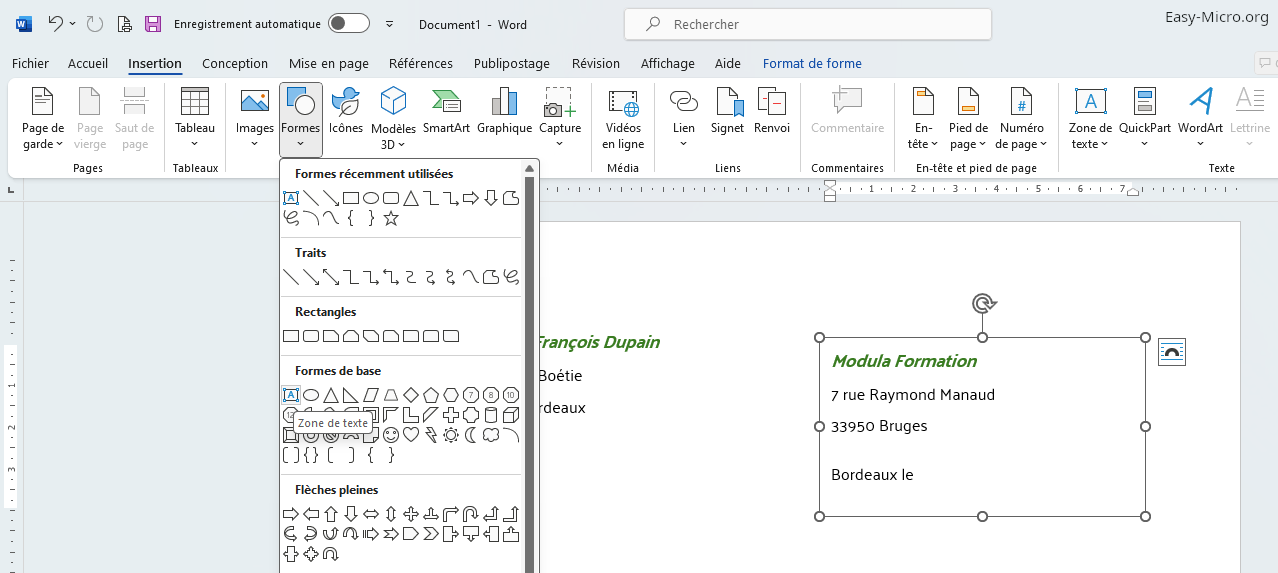Open the Fichier tab
The image size is (1278, 573).
pyautogui.click(x=30, y=63)
